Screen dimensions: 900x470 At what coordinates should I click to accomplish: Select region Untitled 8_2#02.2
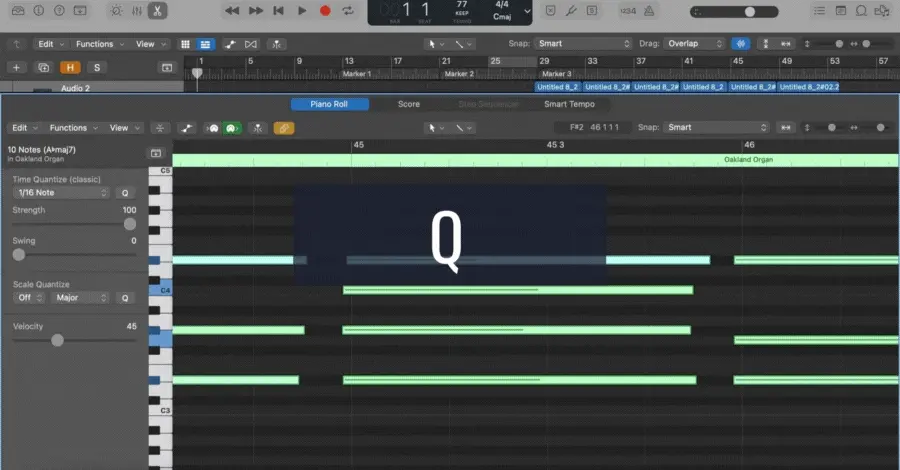[x=809, y=87]
